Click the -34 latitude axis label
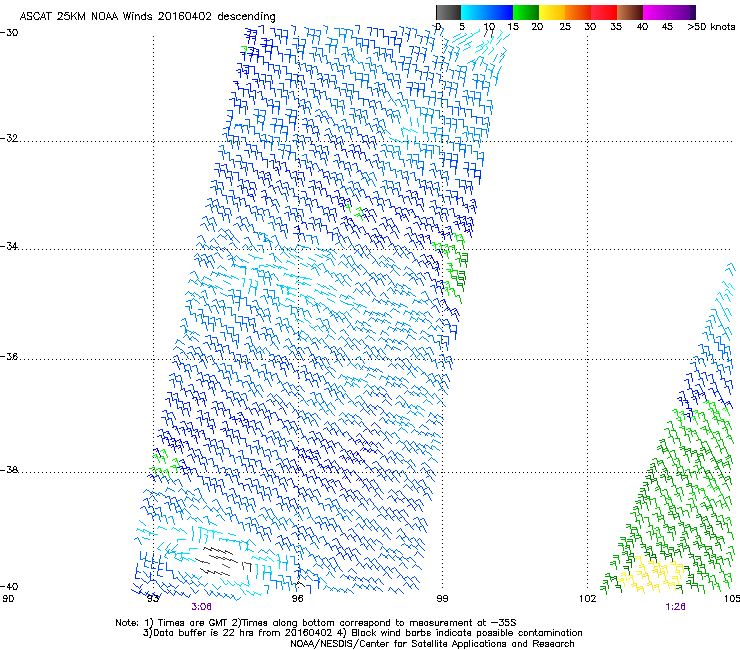 coord(9,246)
